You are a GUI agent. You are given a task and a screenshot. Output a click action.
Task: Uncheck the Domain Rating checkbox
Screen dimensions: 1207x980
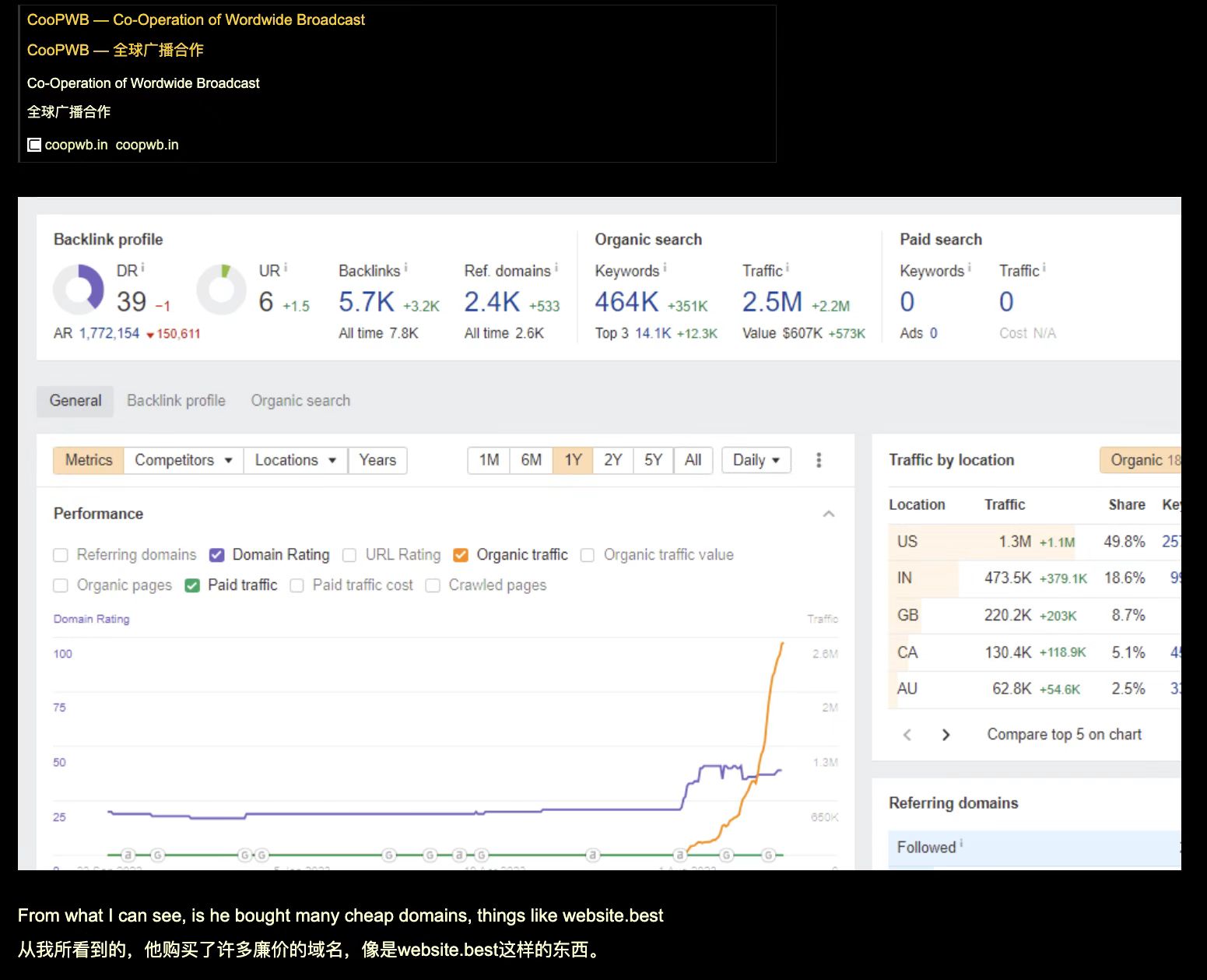point(217,555)
